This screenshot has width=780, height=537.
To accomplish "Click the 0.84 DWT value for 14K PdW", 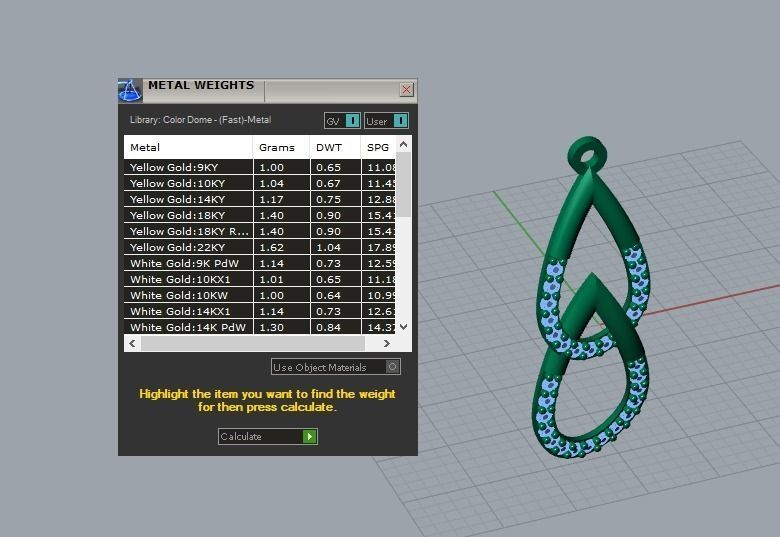I will 328,327.
